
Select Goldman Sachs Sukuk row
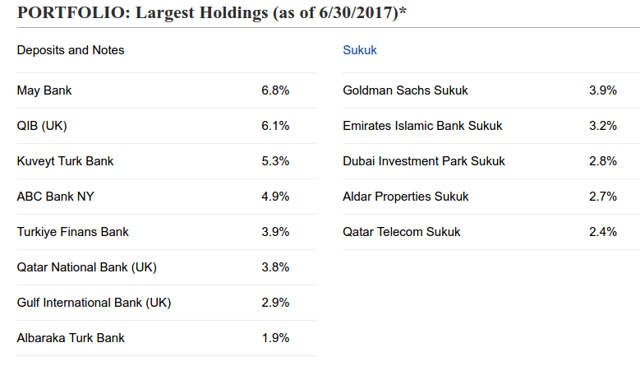[491, 91]
